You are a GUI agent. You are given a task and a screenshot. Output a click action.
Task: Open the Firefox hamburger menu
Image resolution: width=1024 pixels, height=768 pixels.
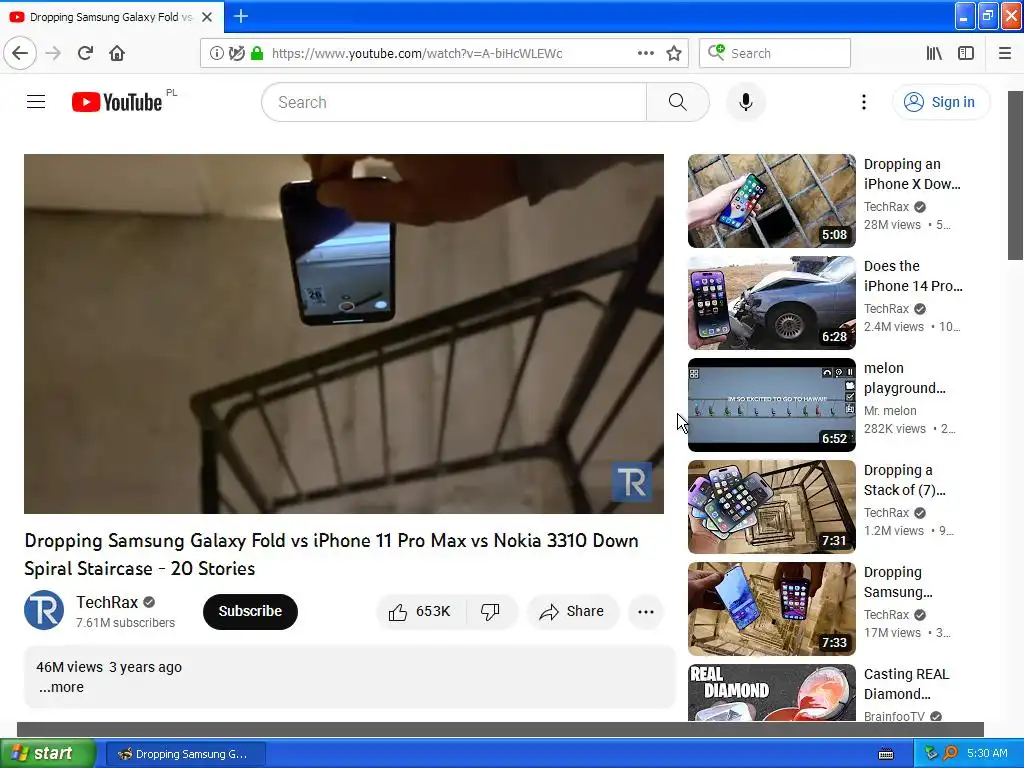1004,53
